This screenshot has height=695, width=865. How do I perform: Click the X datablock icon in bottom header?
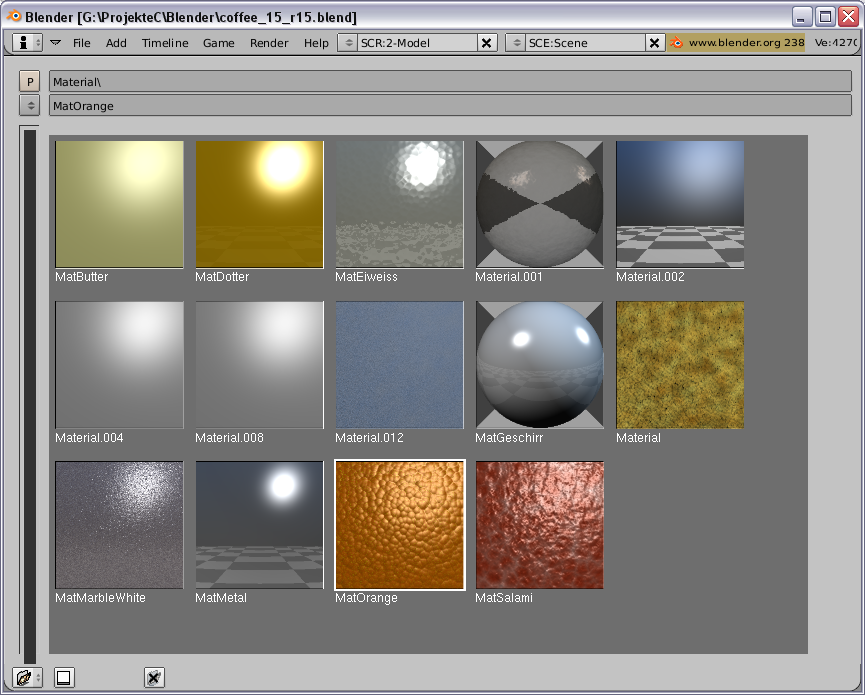click(153, 677)
